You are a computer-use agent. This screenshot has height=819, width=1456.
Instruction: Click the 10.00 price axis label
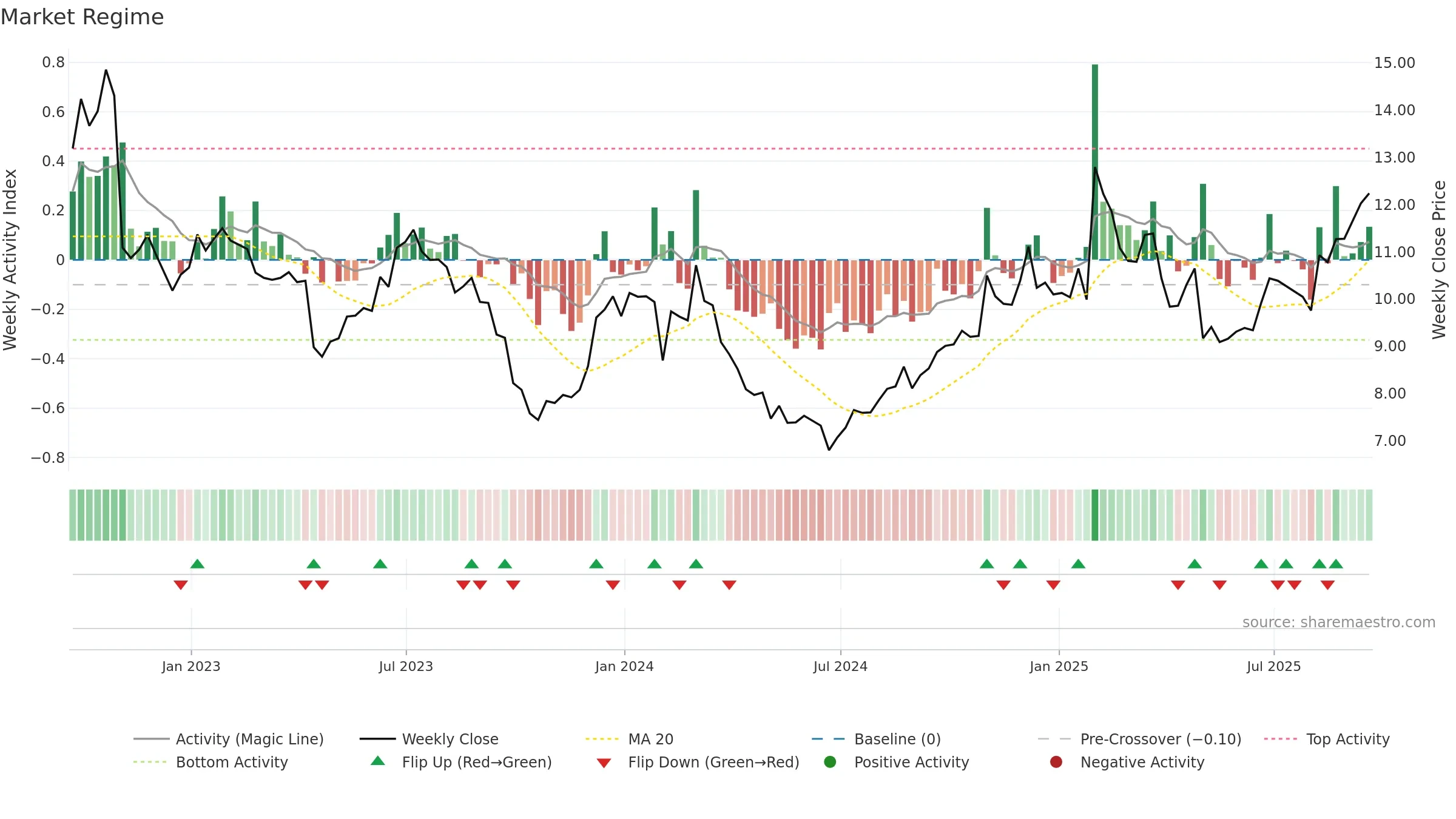coord(1394,298)
